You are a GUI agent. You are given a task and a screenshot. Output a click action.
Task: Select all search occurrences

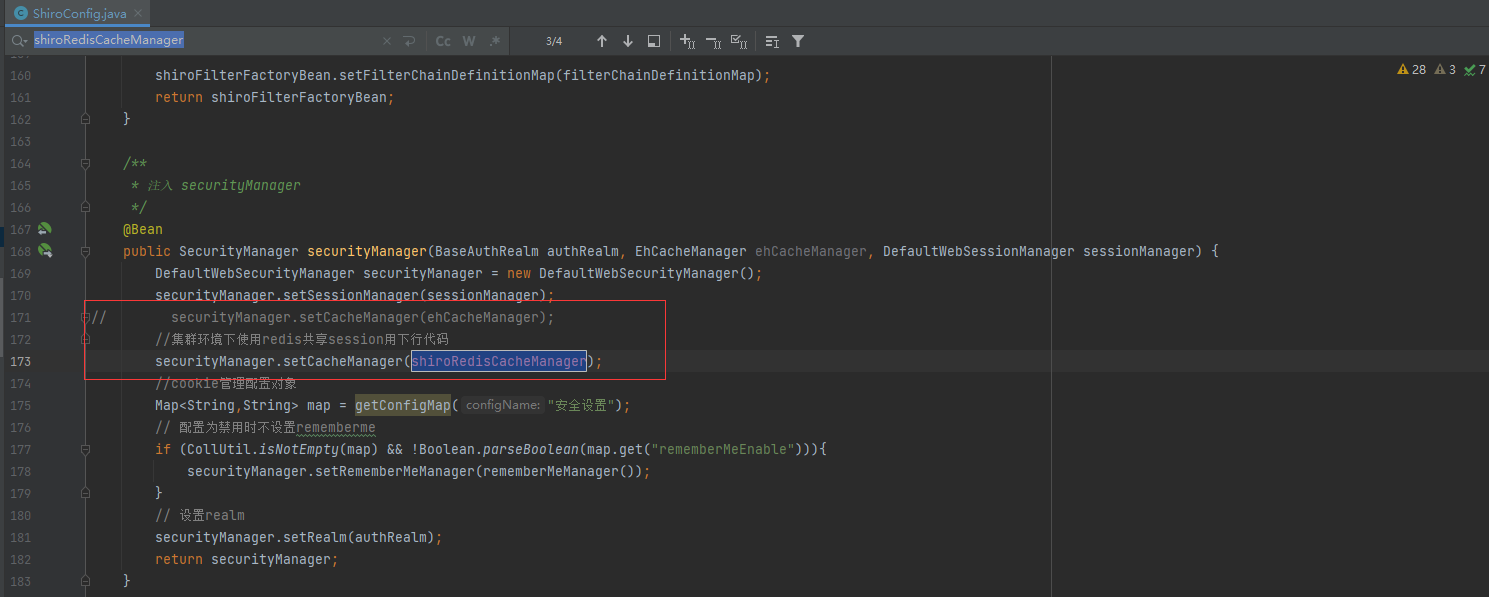pos(739,41)
